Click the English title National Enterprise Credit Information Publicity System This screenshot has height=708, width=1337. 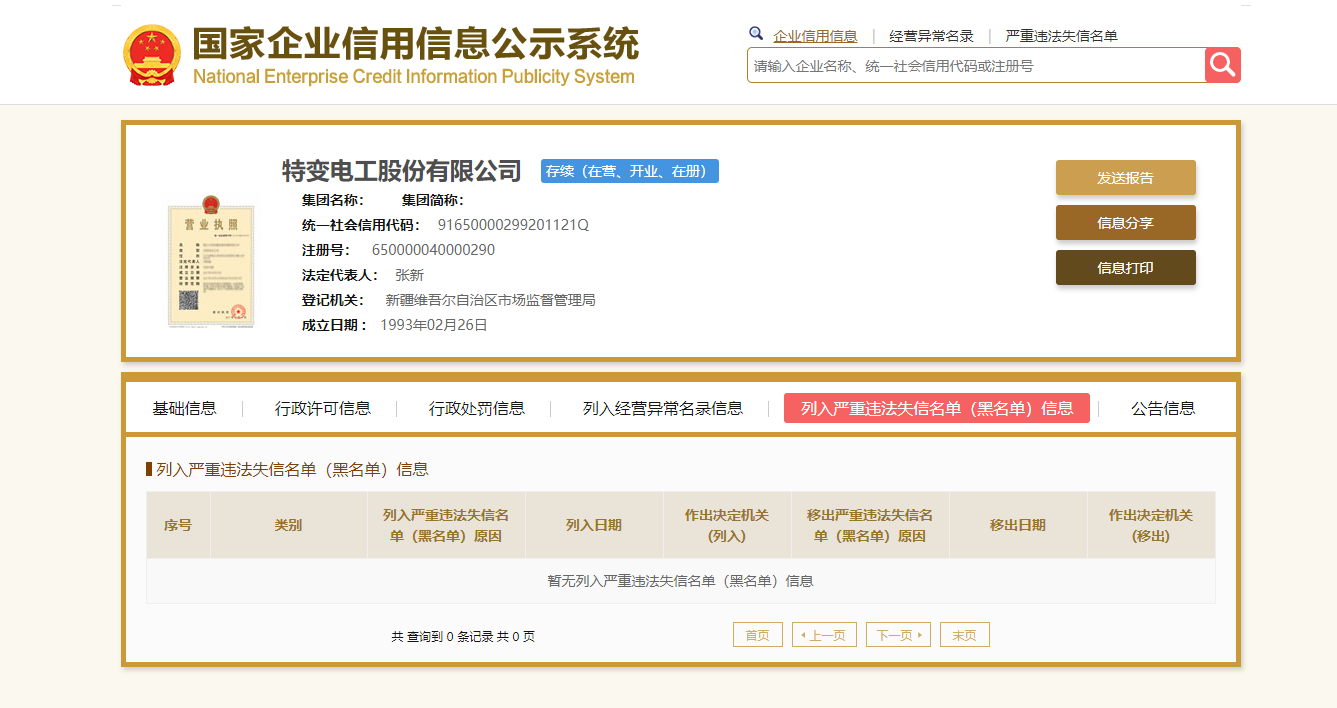(x=414, y=77)
